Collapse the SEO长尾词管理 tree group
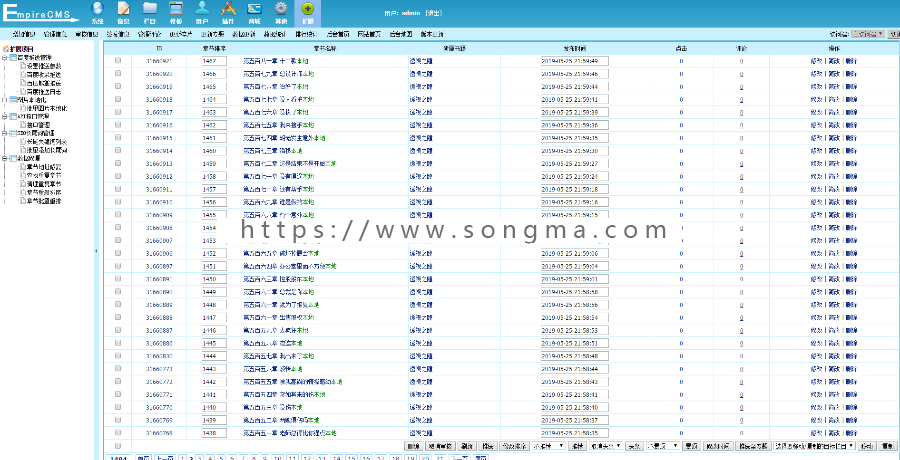Screen dimensions: 900x460 (5, 133)
